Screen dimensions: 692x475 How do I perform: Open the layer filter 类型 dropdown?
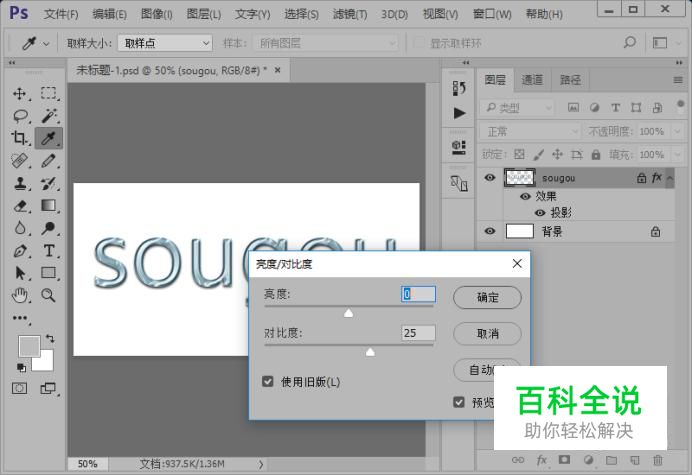point(517,107)
